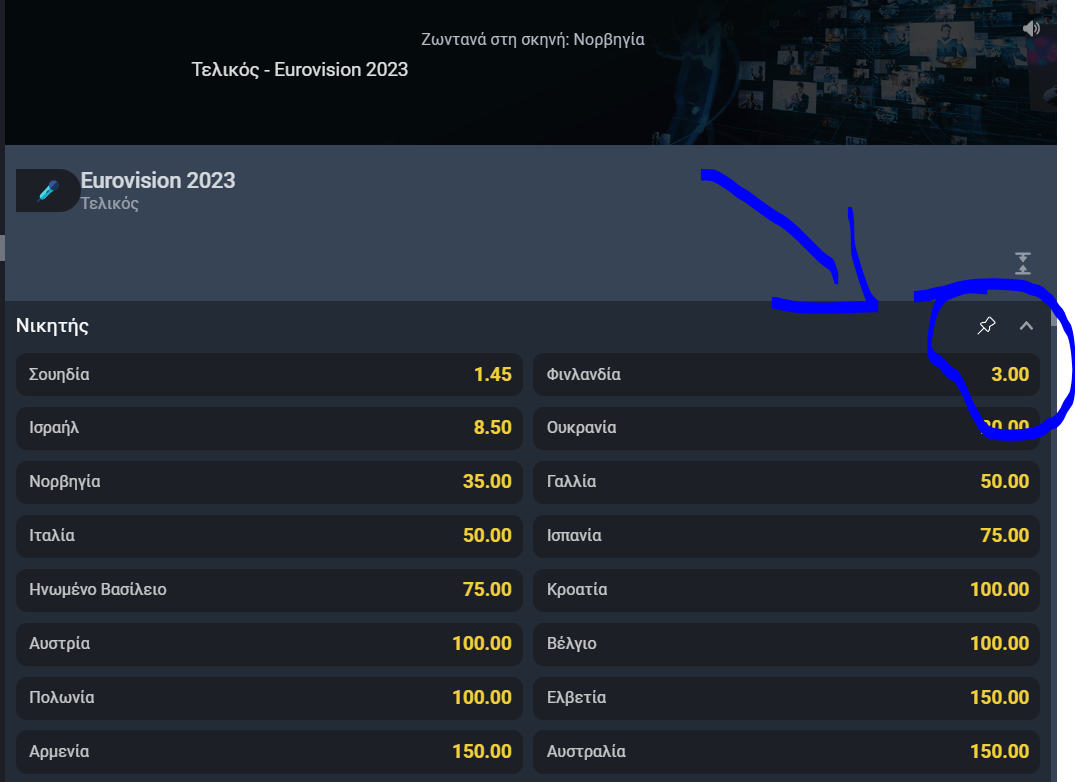Select Φινλανδία odds 3.00
Screen dimensions: 1075x782
coord(786,375)
